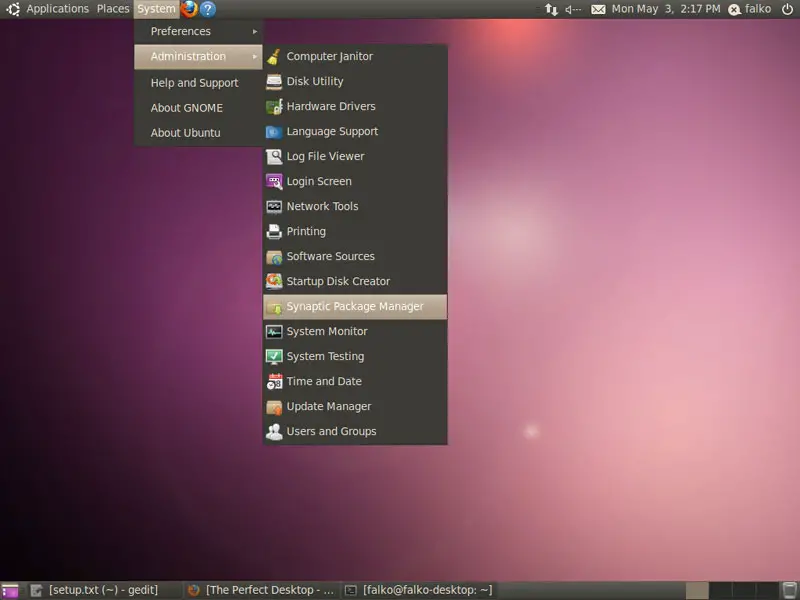Image resolution: width=800 pixels, height=600 pixels.
Task: Launch Startup Disk Creator
Action: tap(355, 281)
